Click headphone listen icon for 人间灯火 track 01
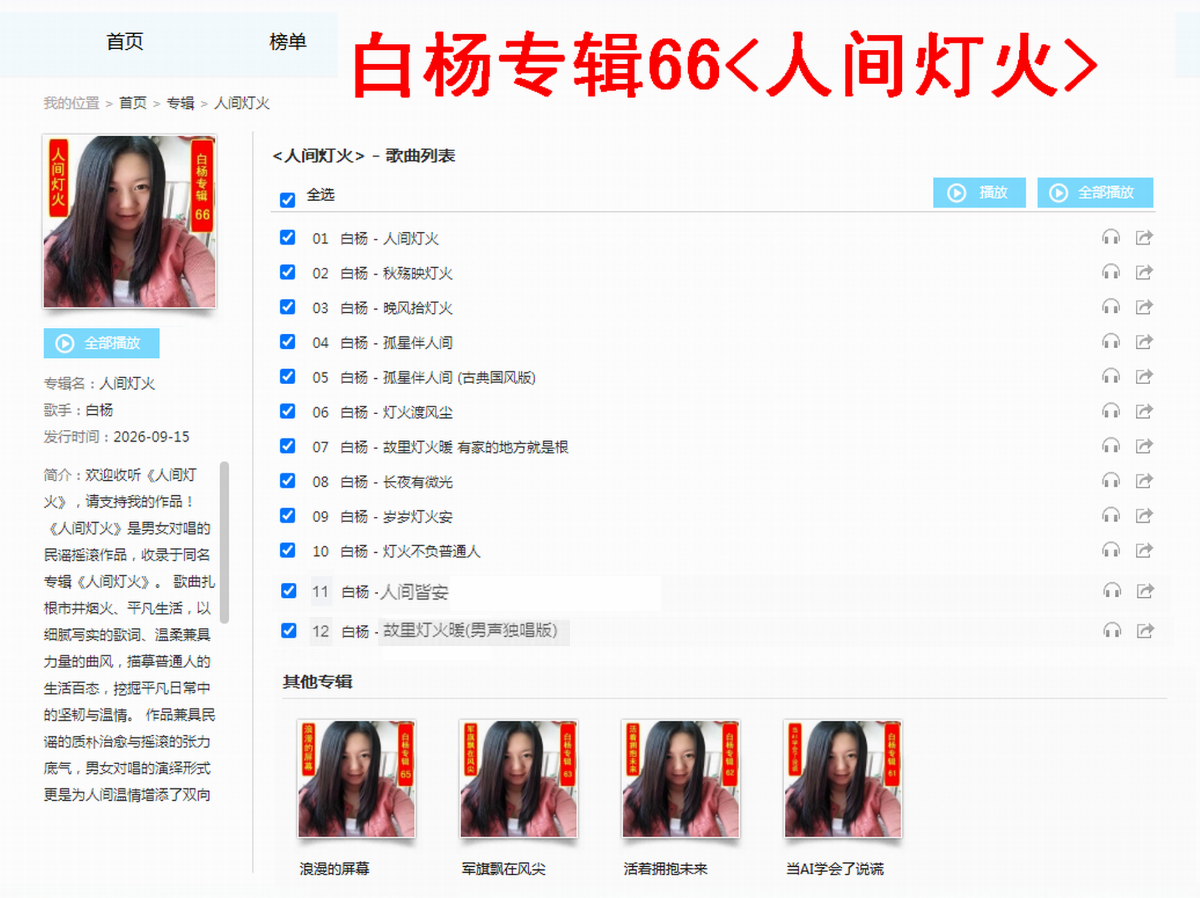 tap(1110, 237)
